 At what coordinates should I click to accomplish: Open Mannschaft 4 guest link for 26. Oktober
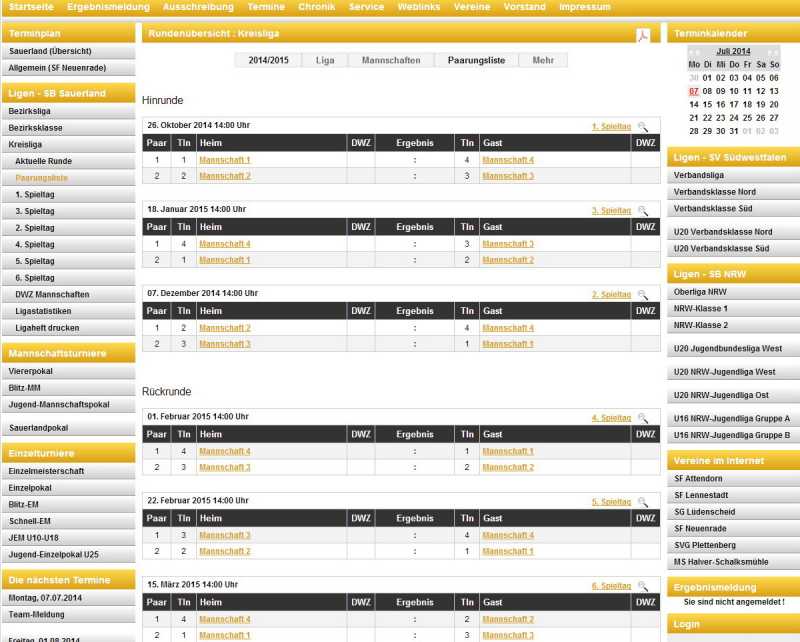[507, 160]
